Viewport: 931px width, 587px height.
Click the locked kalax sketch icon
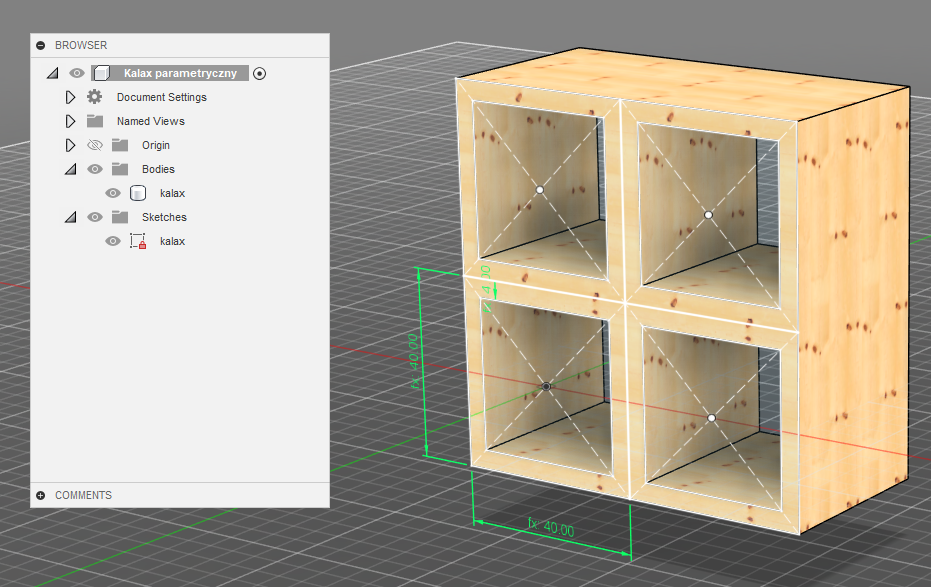(x=138, y=241)
